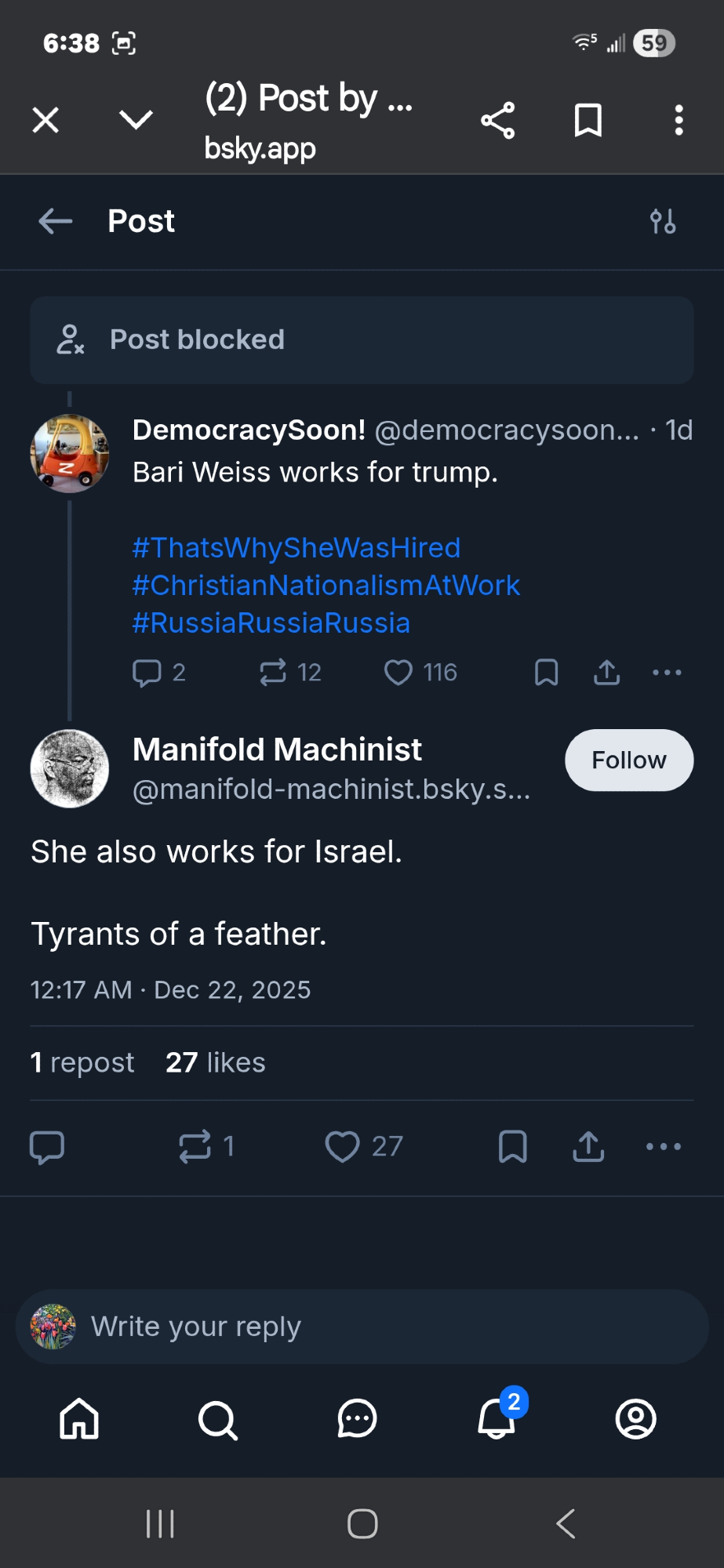Open thread display settings icon
The height and width of the screenshot is (1568, 724).
pos(663,222)
